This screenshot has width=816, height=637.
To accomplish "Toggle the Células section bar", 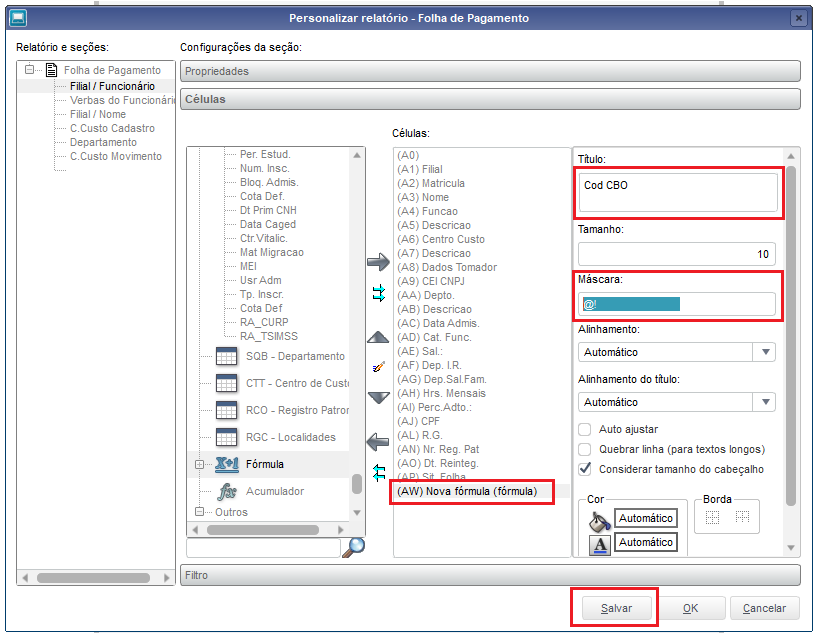I will click(490, 99).
